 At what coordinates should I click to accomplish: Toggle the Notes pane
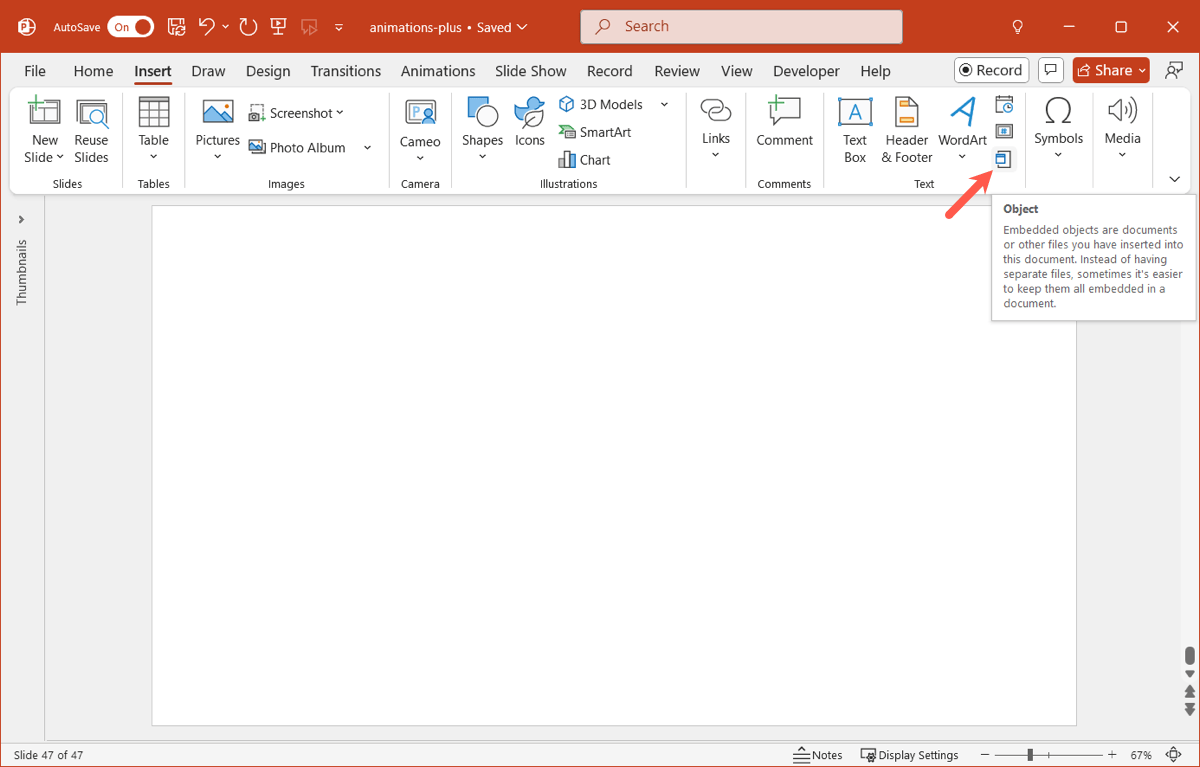coord(818,755)
